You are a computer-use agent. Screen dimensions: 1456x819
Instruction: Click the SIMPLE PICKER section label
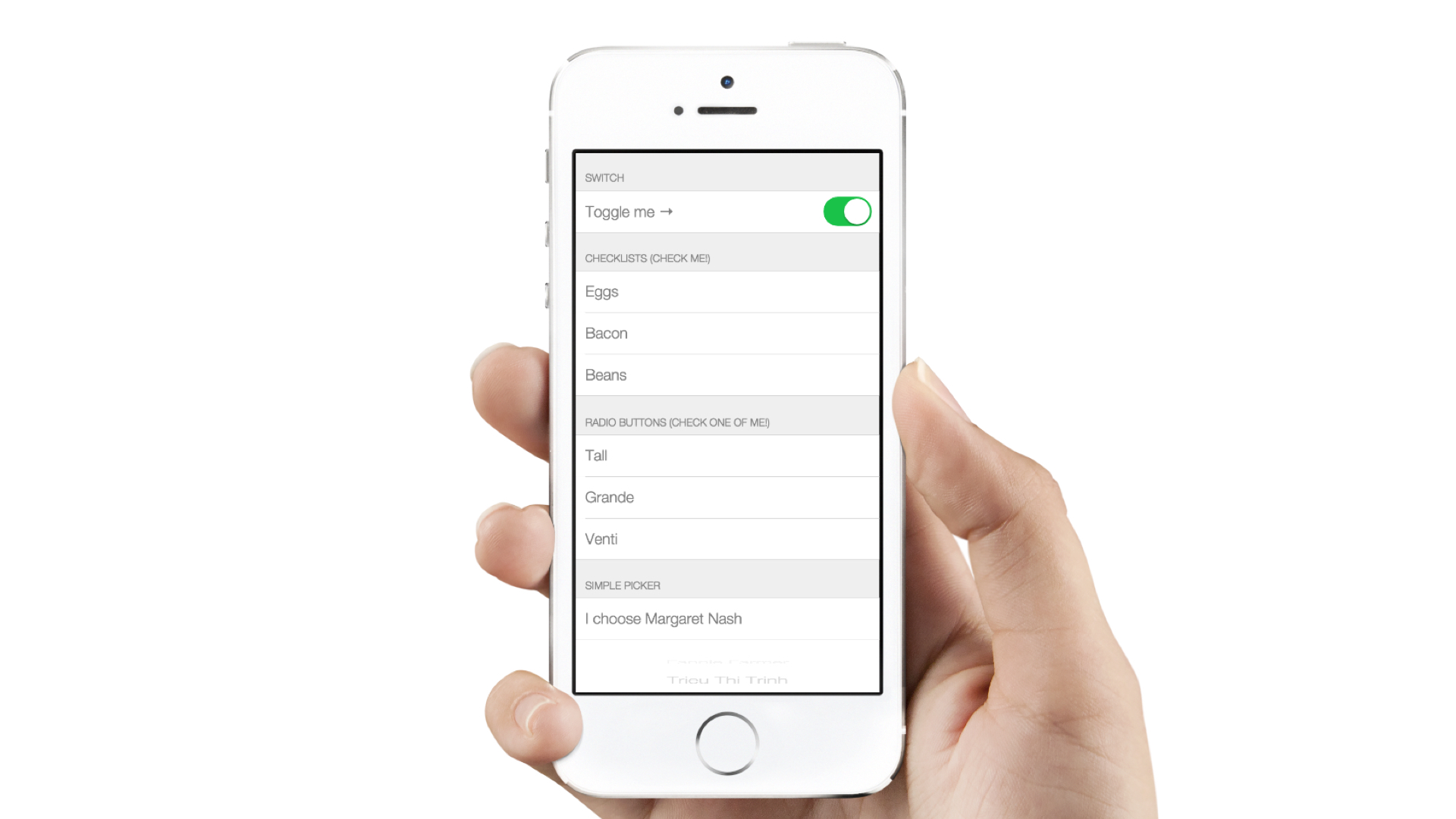point(622,584)
